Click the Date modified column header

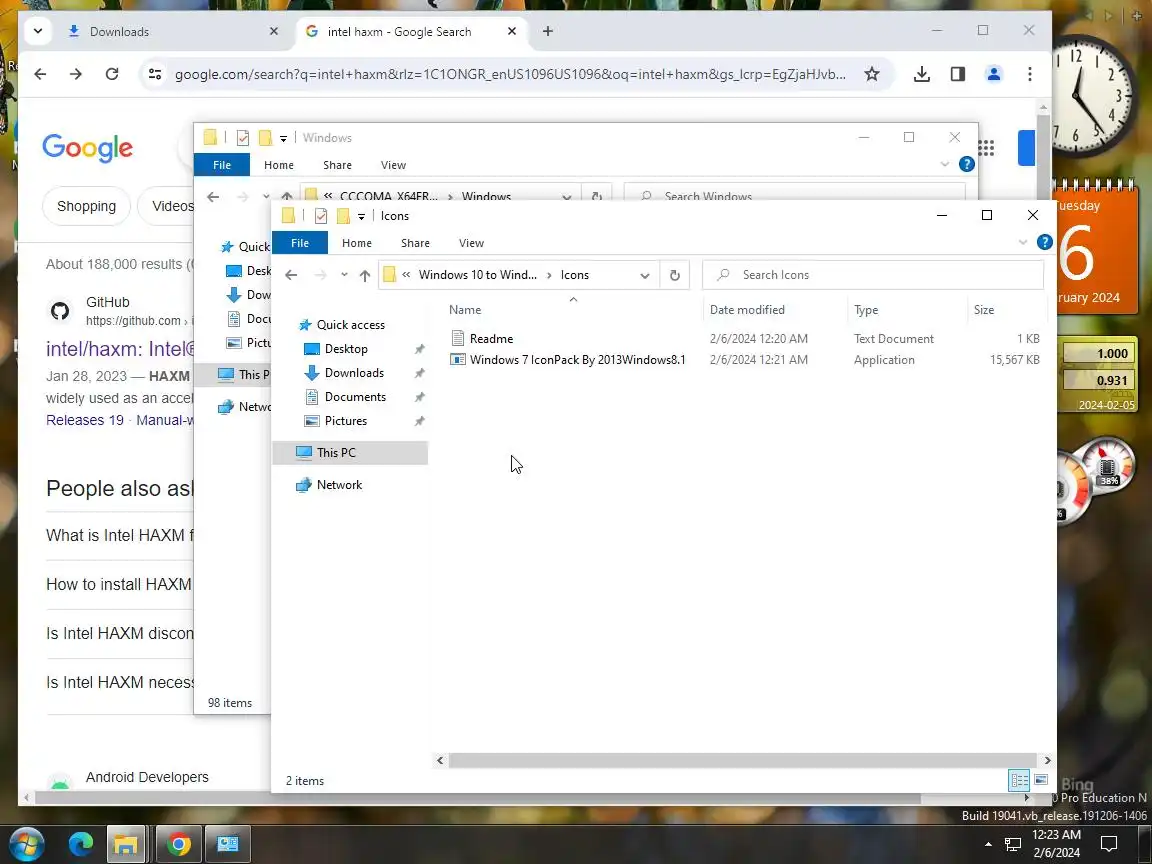point(747,310)
